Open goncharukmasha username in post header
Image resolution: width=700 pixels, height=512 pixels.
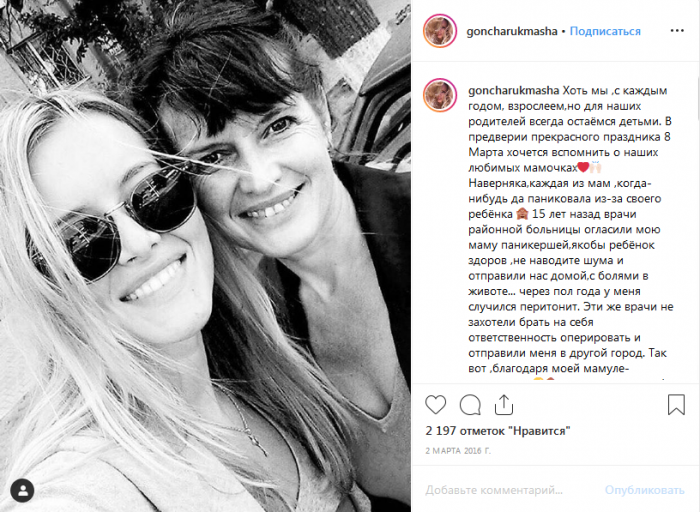point(512,31)
